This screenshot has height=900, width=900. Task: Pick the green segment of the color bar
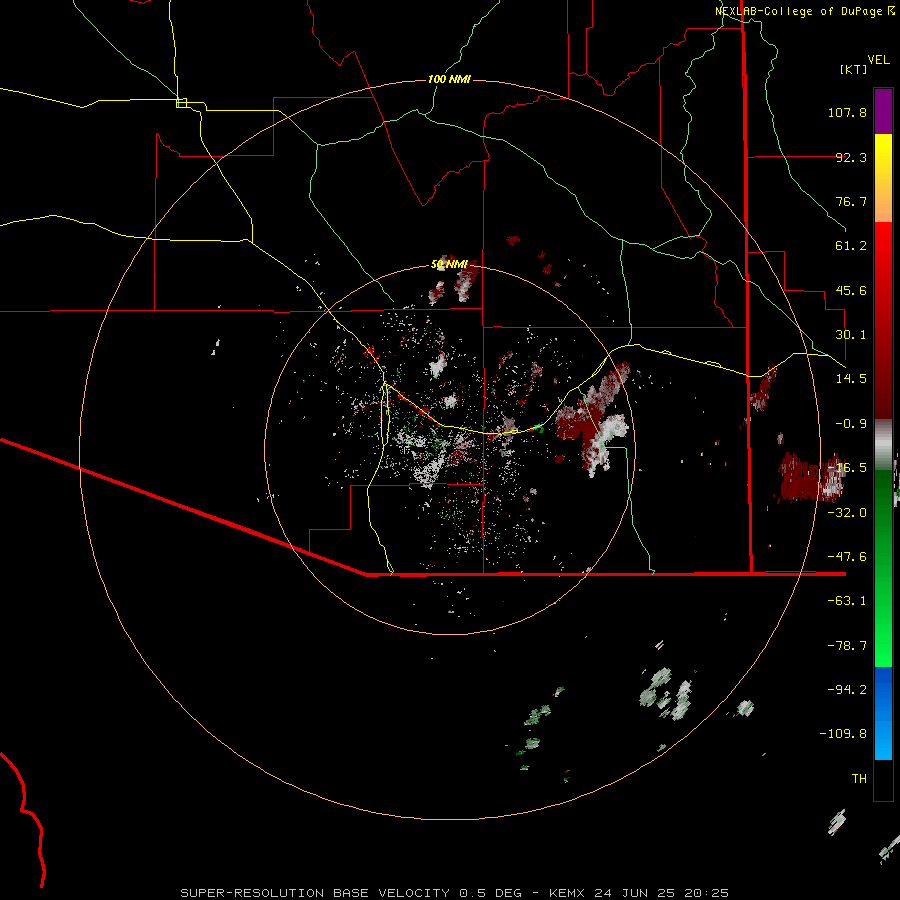(883, 568)
